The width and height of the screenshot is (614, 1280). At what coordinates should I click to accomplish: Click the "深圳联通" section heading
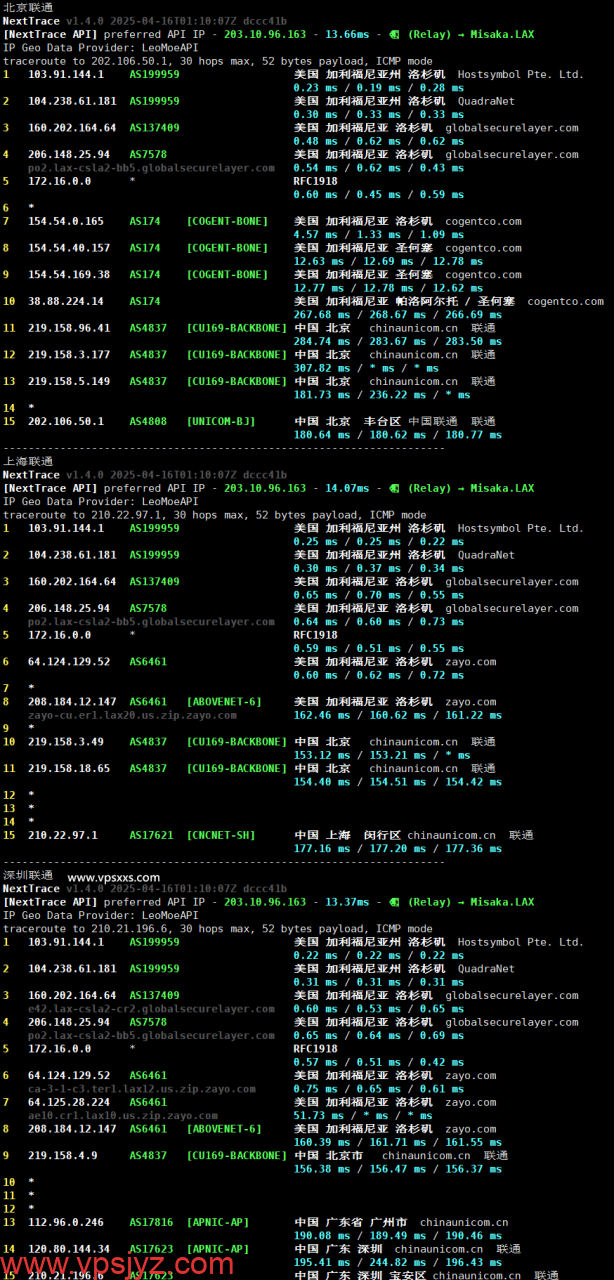tap(28, 875)
